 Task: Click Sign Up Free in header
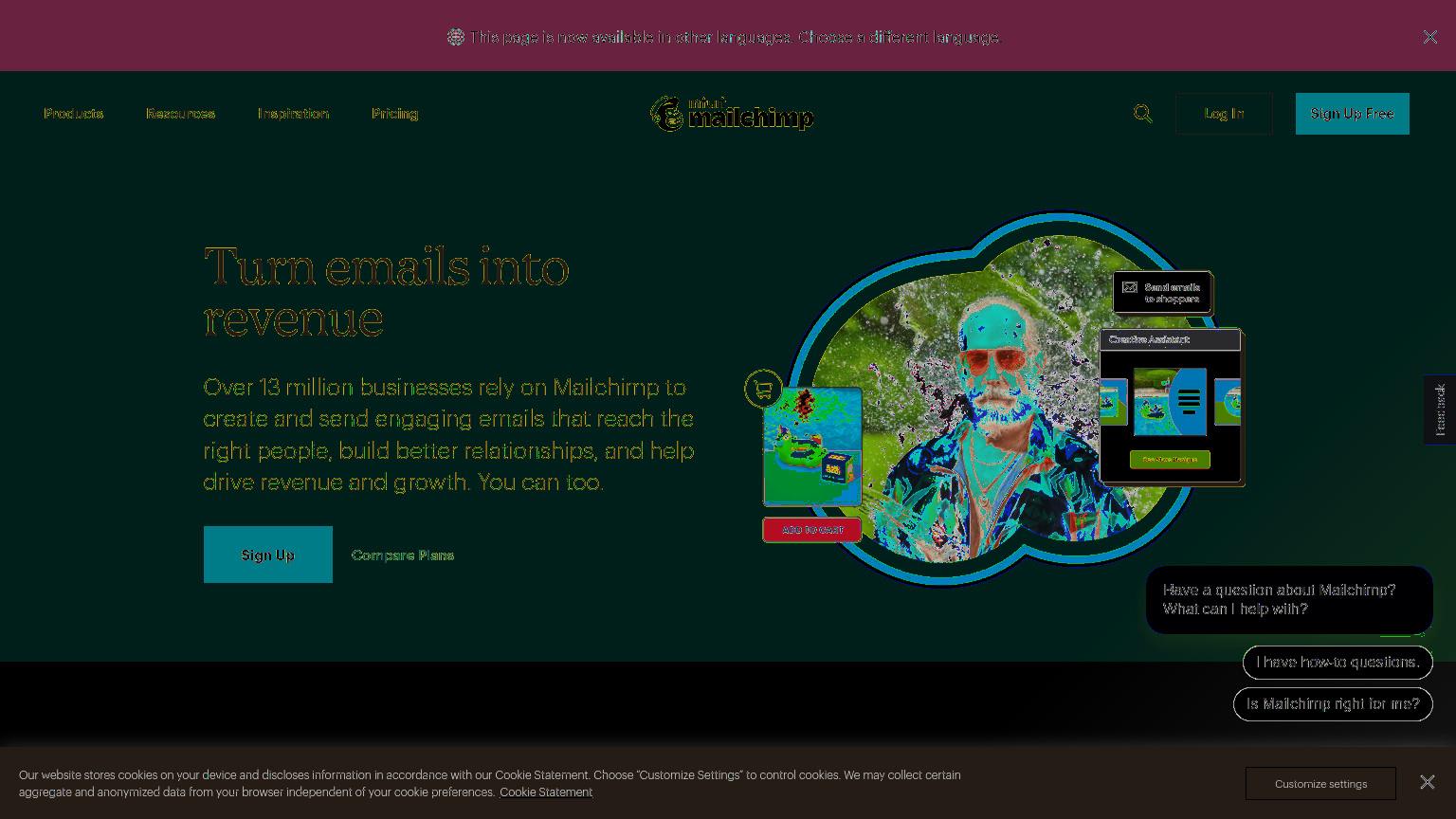tap(1352, 114)
